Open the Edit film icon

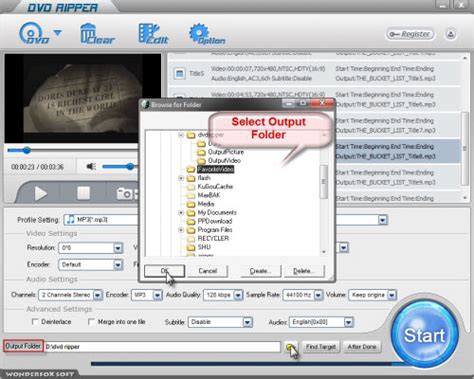click(153, 34)
